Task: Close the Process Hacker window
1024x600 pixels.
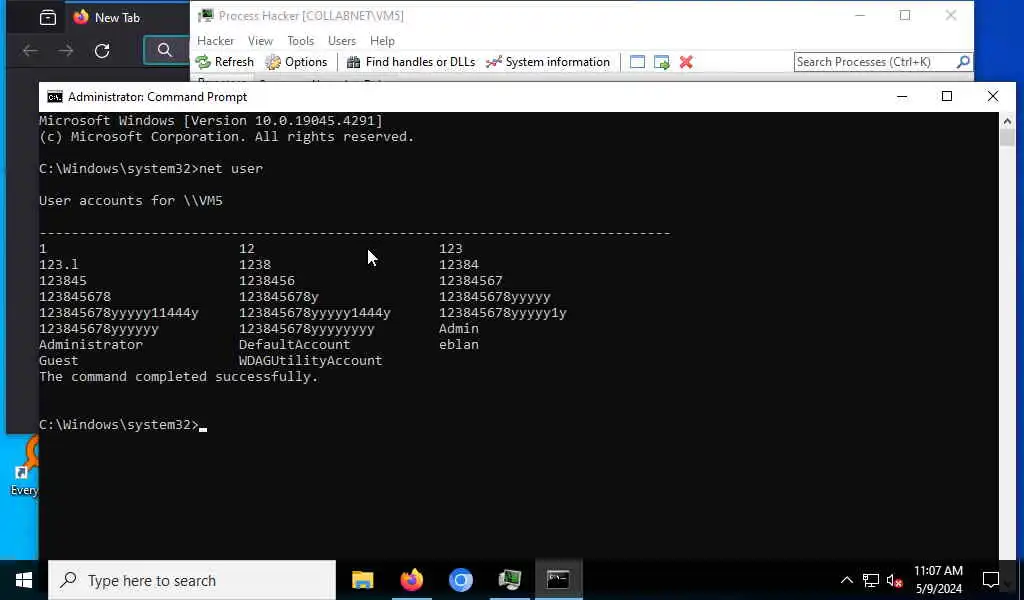Action: pos(951,15)
